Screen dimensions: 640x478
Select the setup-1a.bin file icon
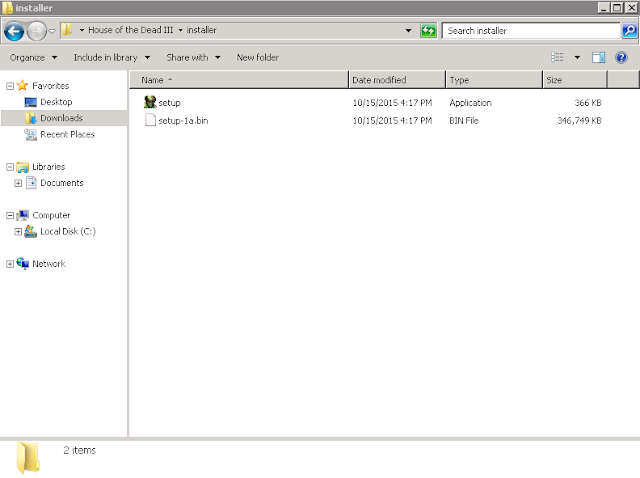tap(150, 120)
